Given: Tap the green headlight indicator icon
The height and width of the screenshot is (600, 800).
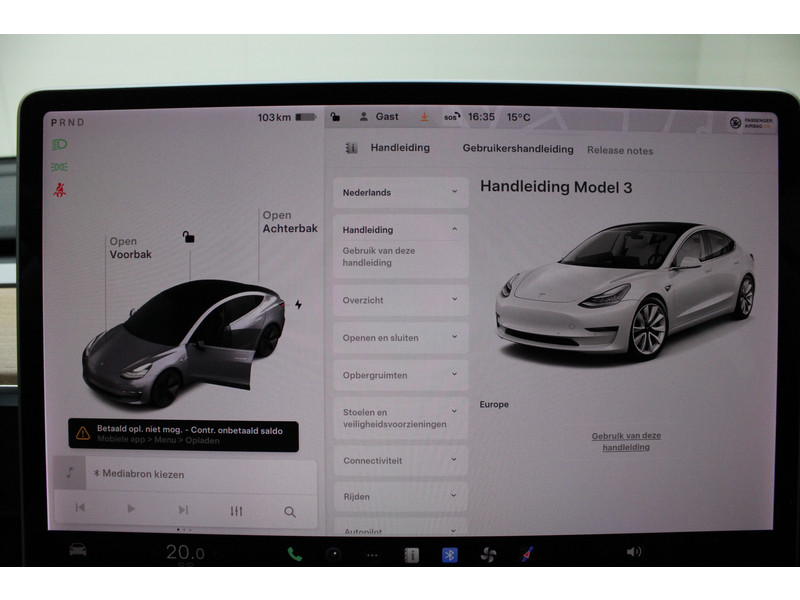Looking at the screenshot, I should pos(59,144).
